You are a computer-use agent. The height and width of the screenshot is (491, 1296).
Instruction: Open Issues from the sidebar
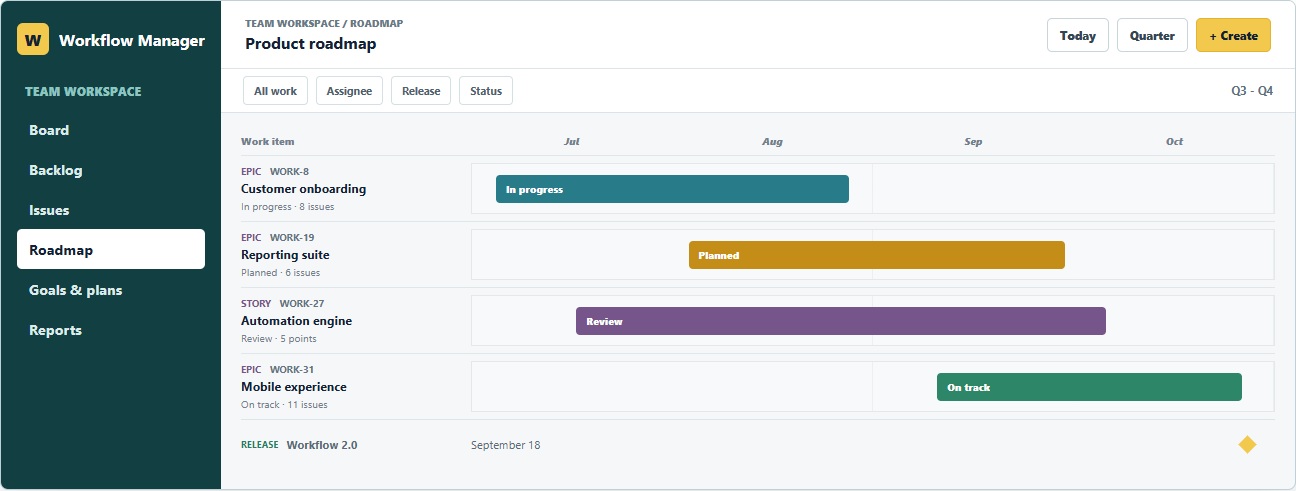pos(111,210)
